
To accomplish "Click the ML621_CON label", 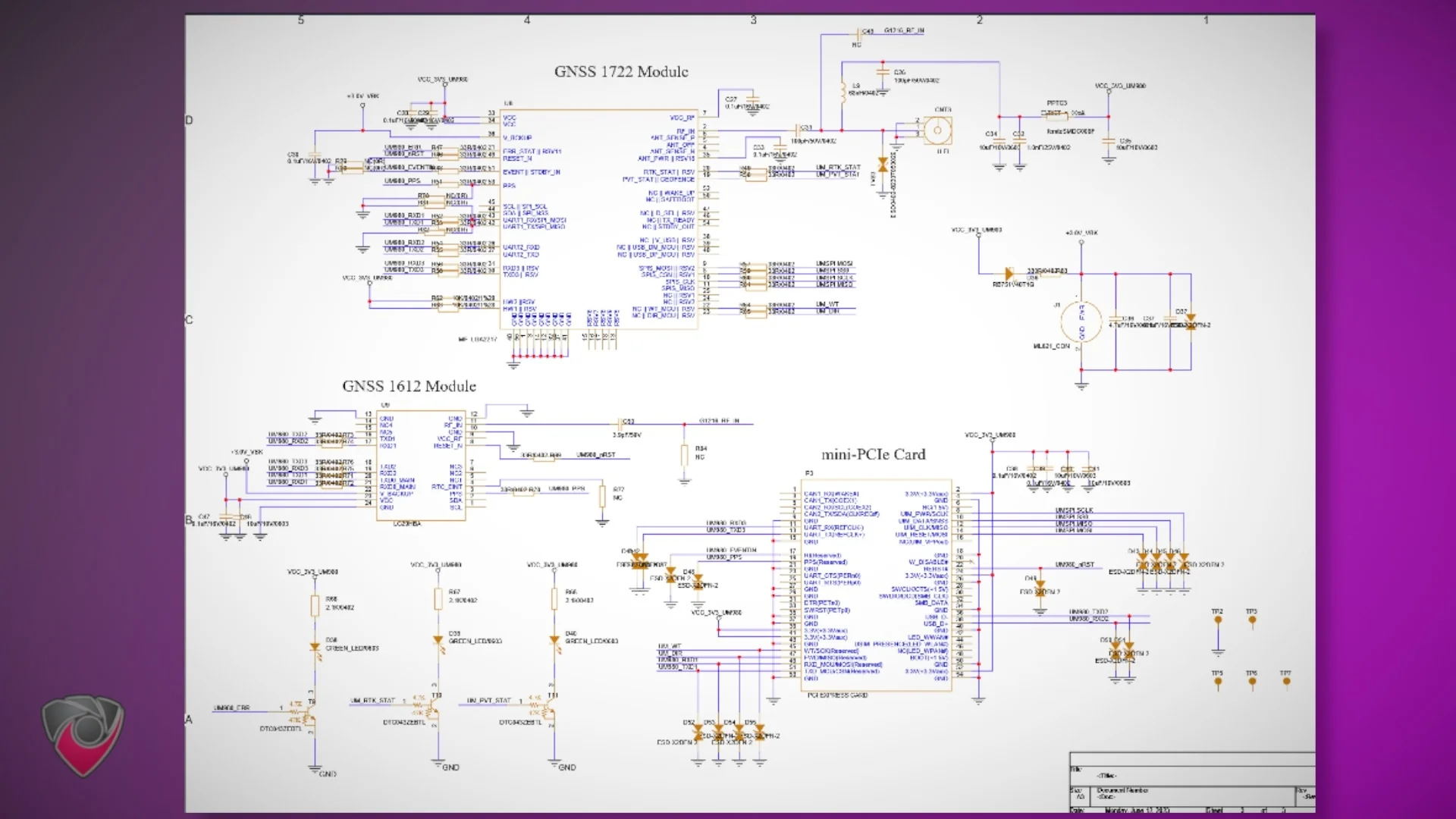I will [1051, 347].
